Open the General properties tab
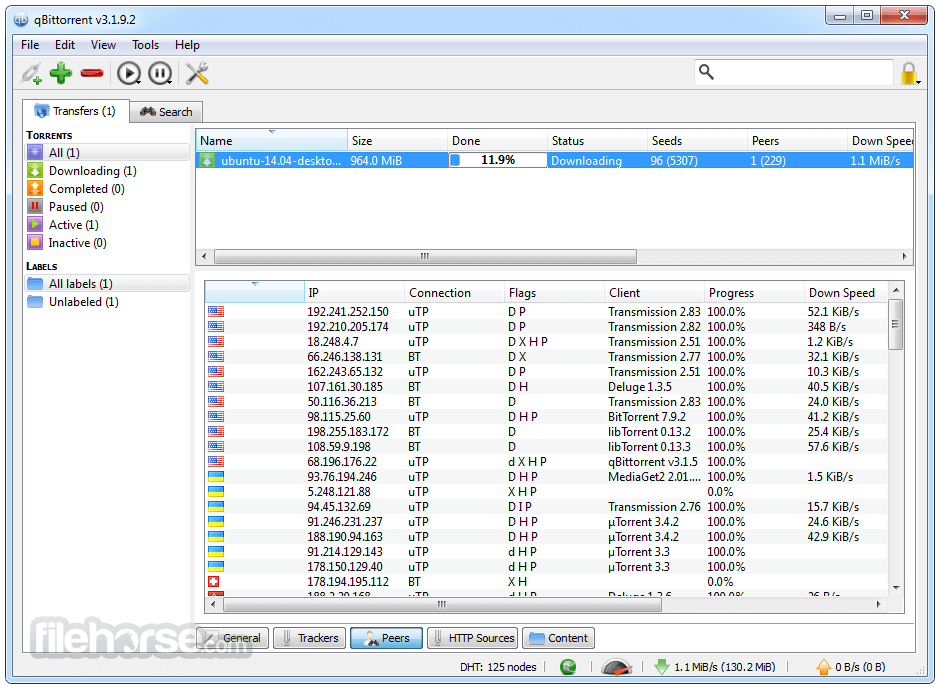 pos(234,638)
